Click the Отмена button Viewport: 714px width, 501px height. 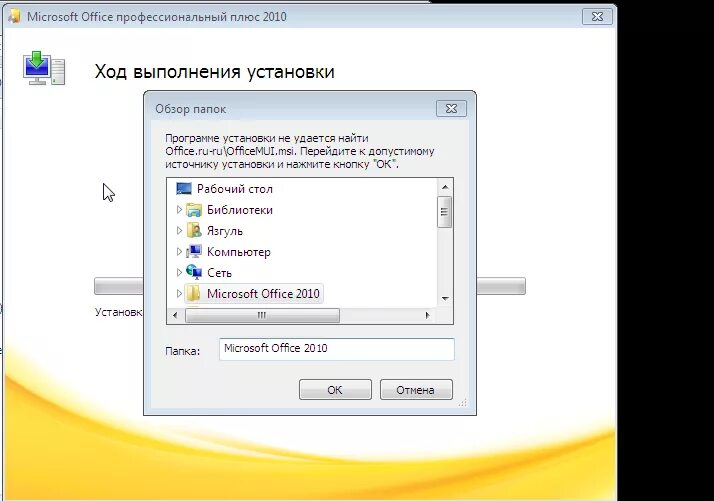[416, 389]
